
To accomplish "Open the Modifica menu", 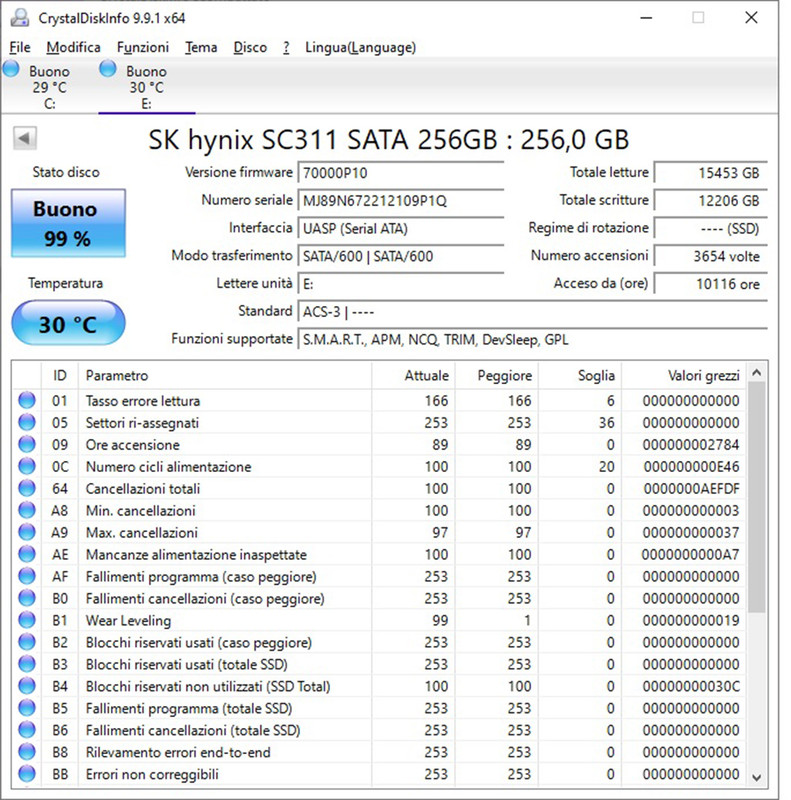I will 73,47.
